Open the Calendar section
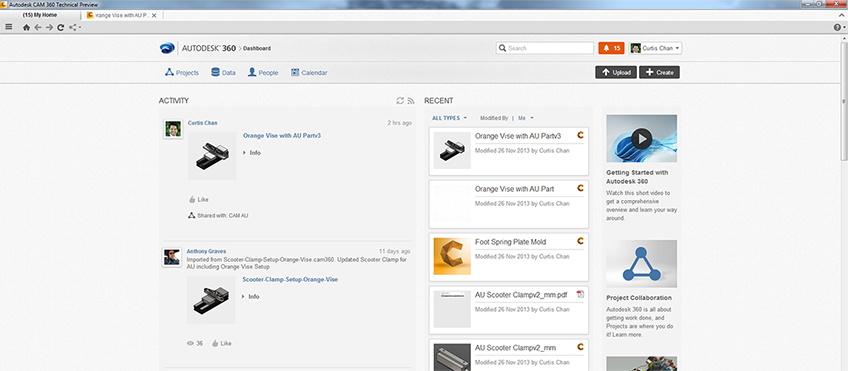Screen dimensions: 848x371 (x=309, y=72)
